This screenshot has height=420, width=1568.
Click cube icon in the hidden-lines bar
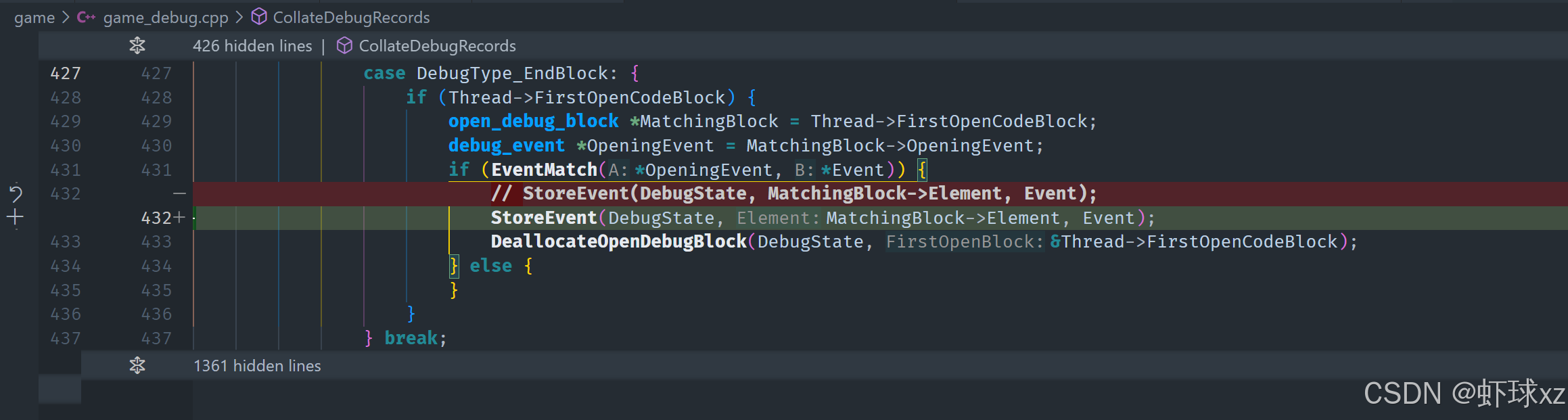pyautogui.click(x=344, y=45)
